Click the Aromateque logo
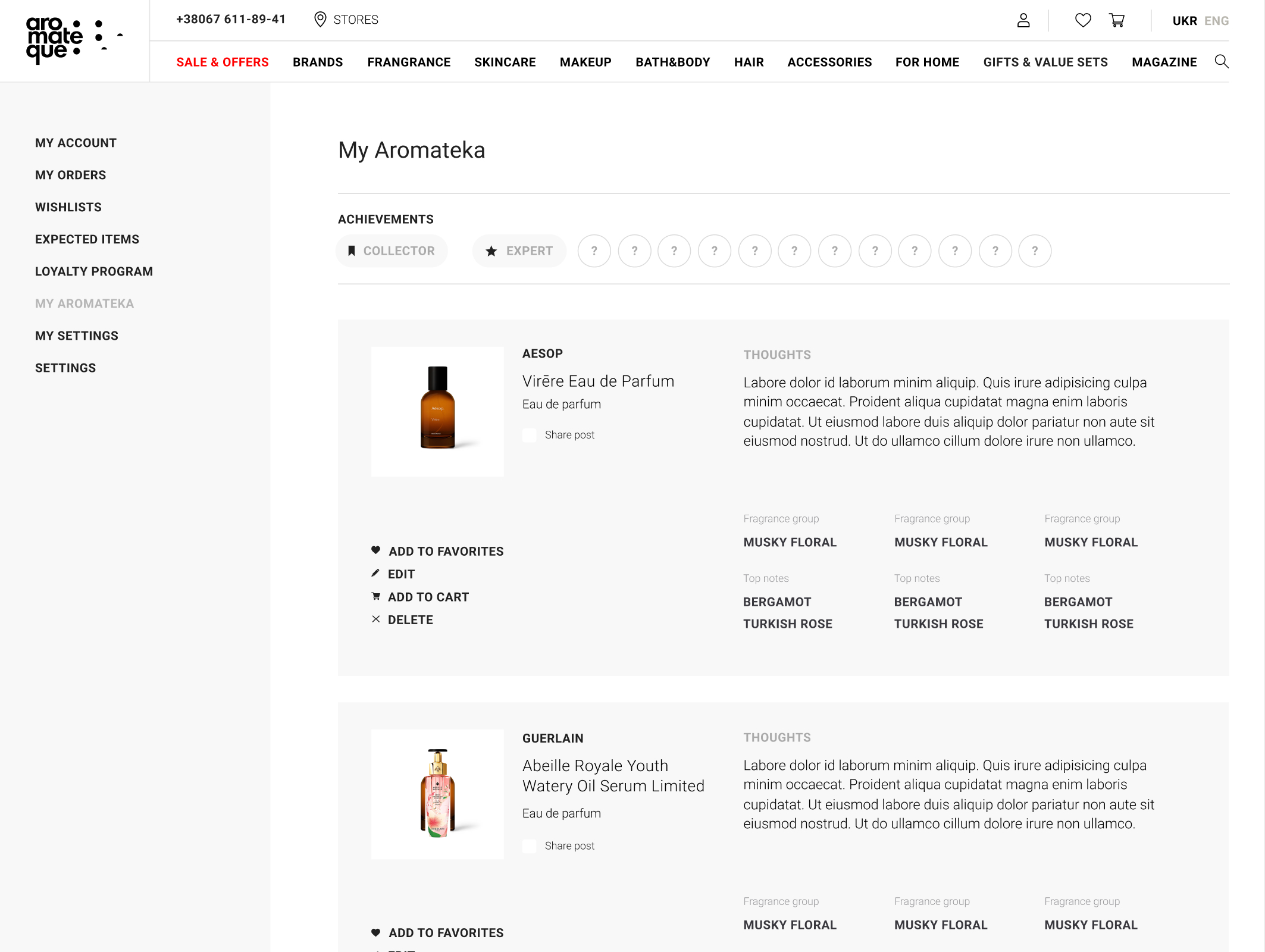This screenshot has width=1265, height=952. pyautogui.click(x=75, y=40)
